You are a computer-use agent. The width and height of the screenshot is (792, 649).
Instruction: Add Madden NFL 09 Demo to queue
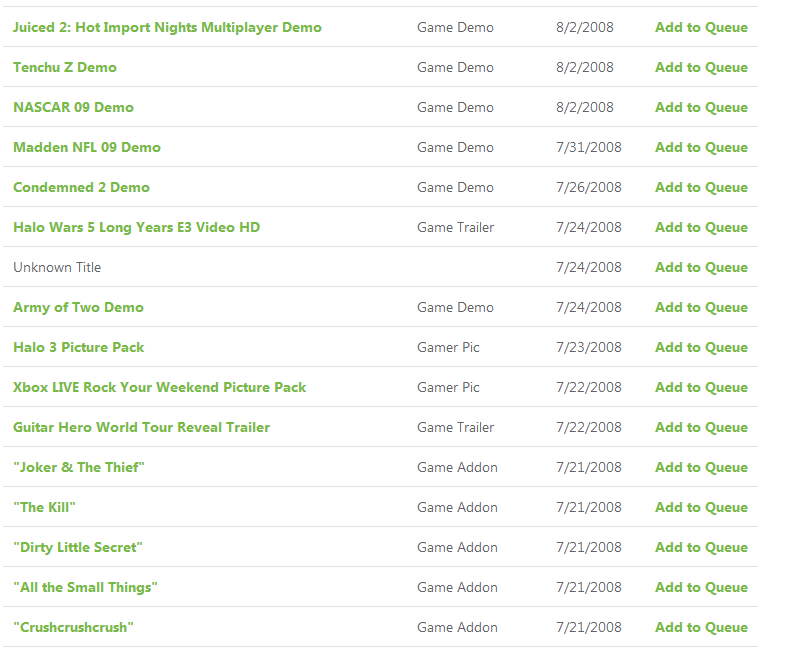point(701,147)
